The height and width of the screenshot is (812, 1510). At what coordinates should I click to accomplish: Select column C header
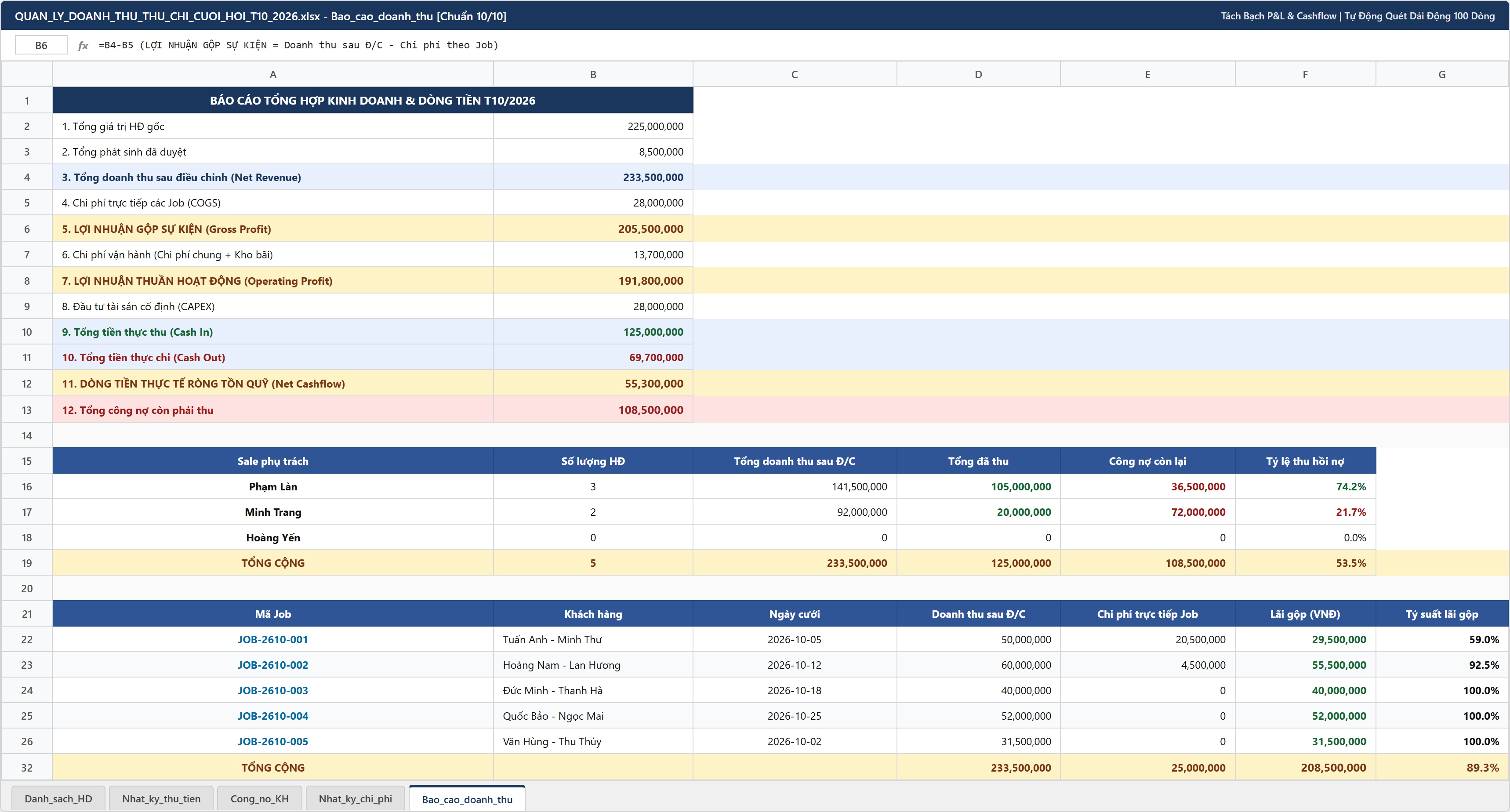click(x=794, y=74)
